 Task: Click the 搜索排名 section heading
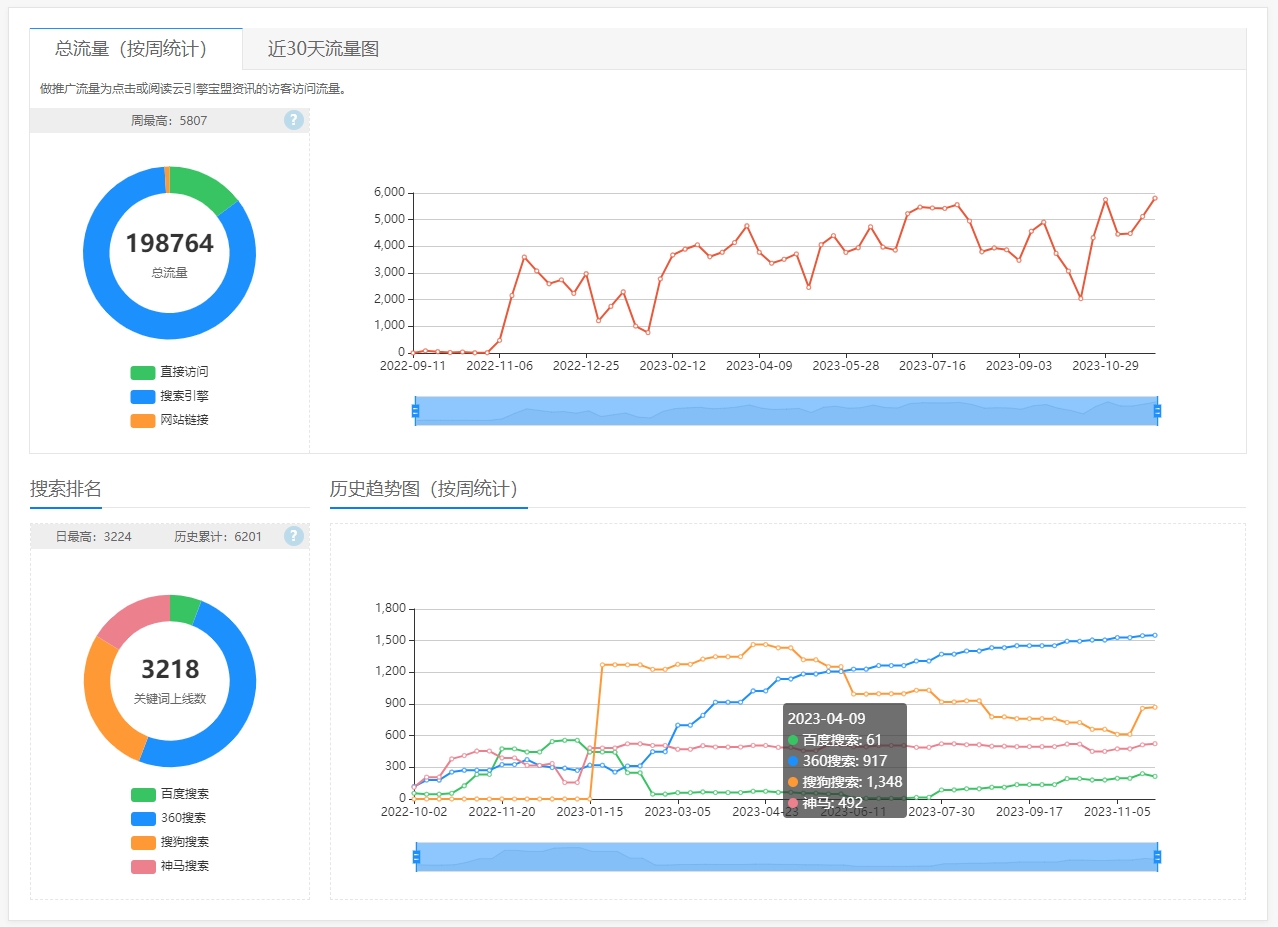click(66, 489)
